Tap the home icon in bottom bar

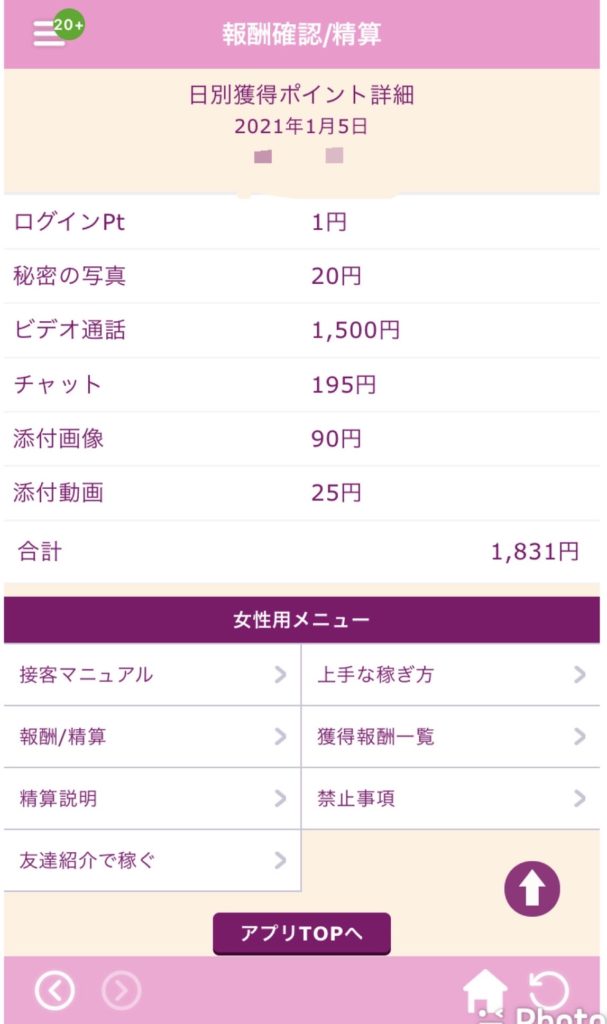(485, 992)
